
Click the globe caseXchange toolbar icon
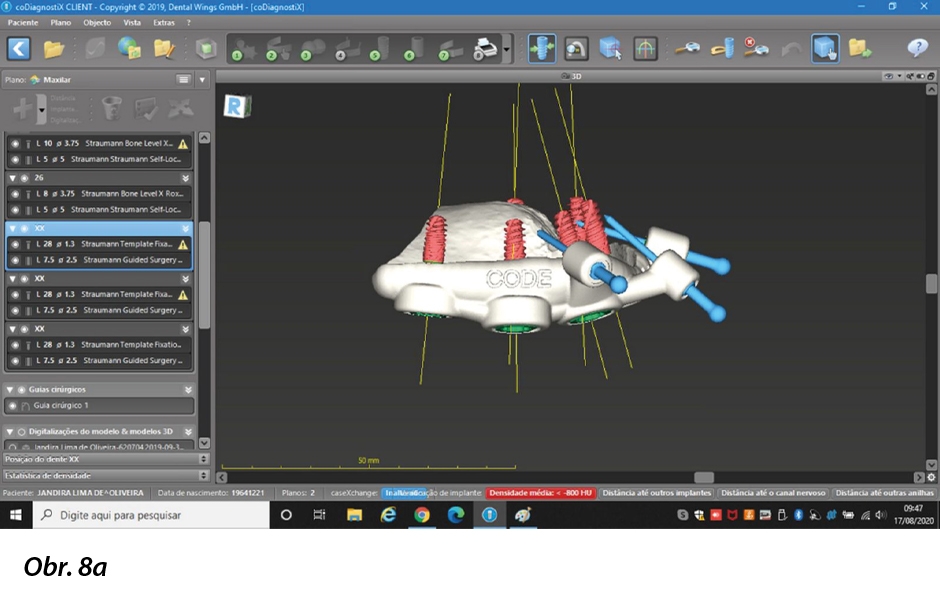pyautogui.click(x=129, y=49)
